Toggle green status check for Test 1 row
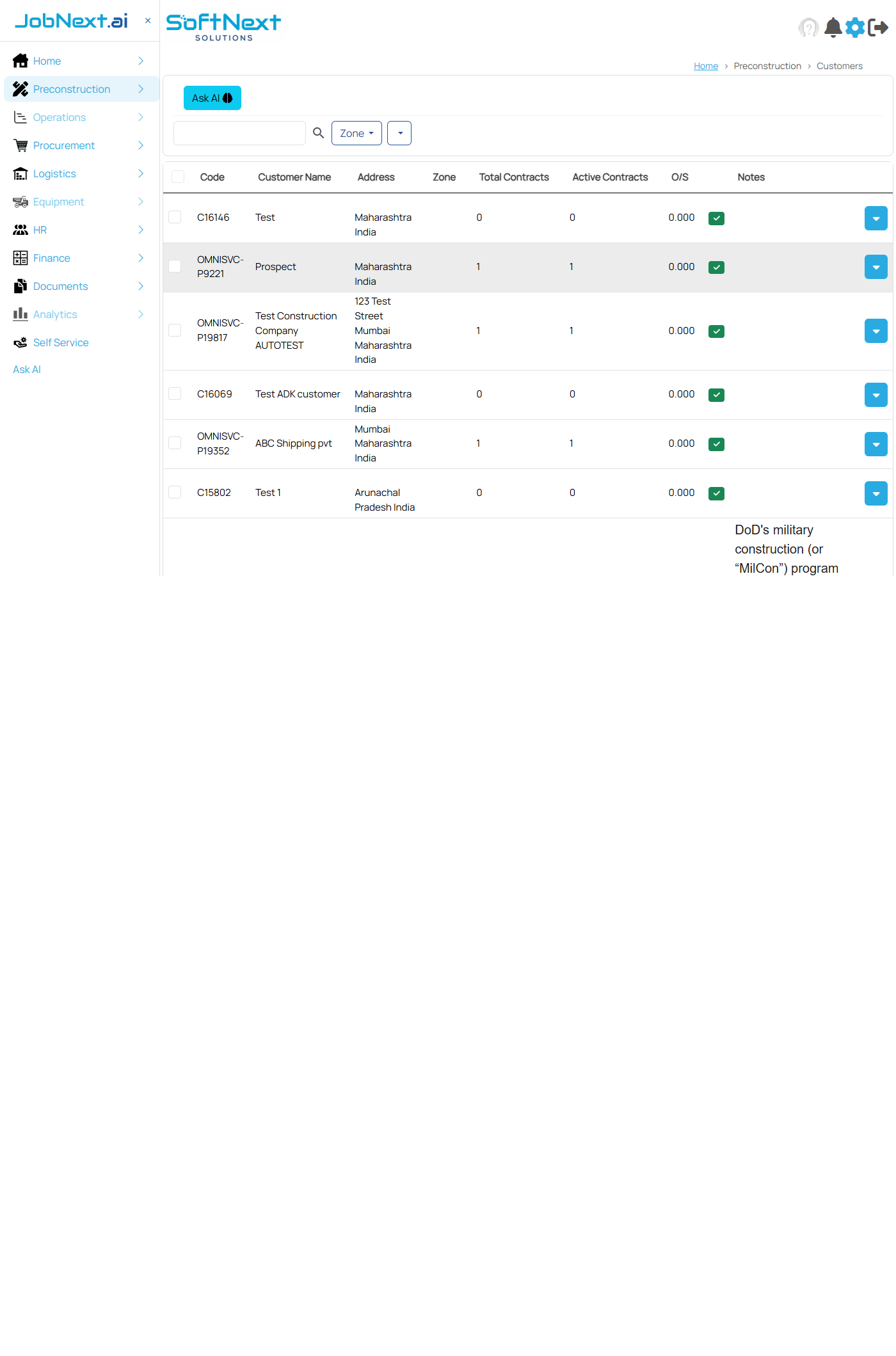The image size is (896, 1356). tap(716, 493)
